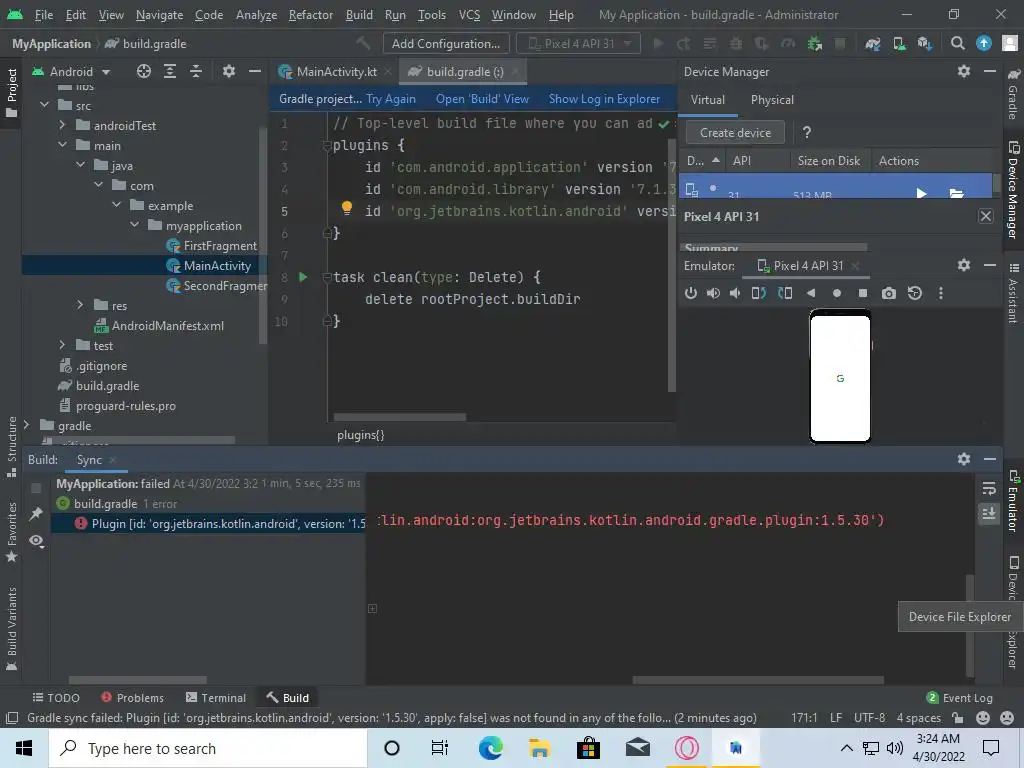Open the SDK Manager toolbar icon

[925, 44]
